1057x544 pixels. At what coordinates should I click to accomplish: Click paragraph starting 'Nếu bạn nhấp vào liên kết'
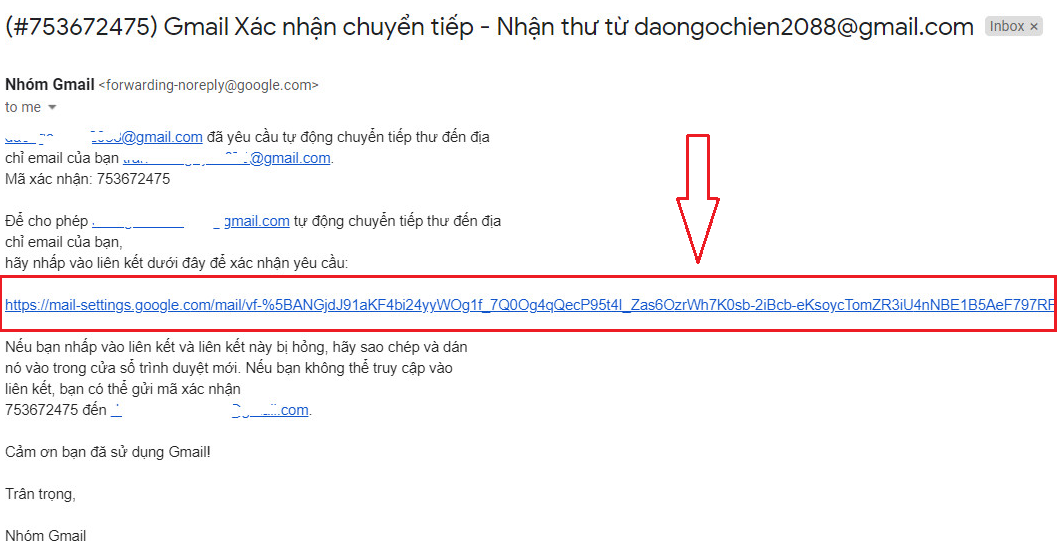point(236,347)
